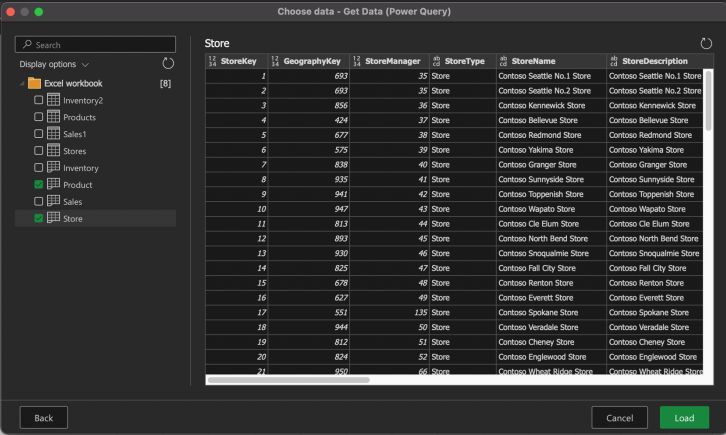Check the Products checkbox

click(x=38, y=117)
